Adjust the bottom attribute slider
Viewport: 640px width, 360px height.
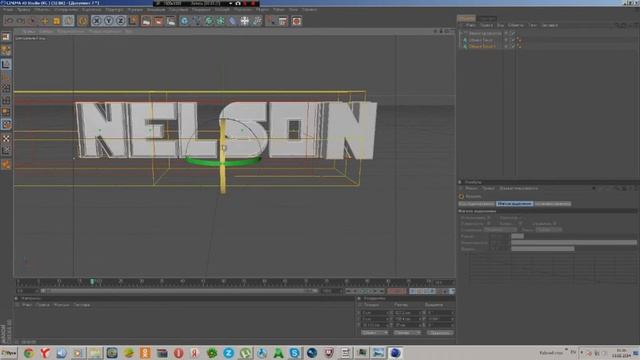[x=542, y=249]
